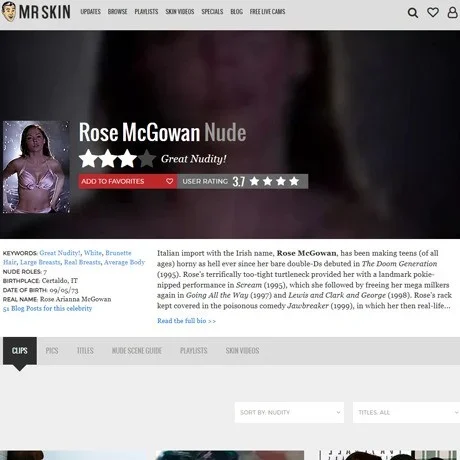Viewport: 460px width, 460px height.
Task: Open the Browse menu
Action: [x=117, y=12]
